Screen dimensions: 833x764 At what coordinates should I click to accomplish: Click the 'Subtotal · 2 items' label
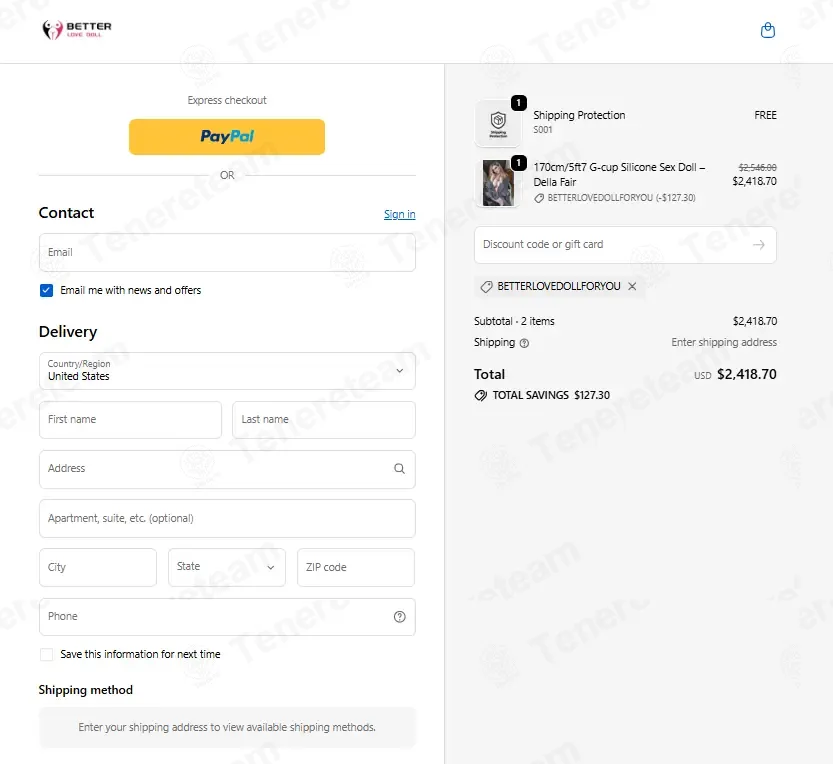point(514,321)
